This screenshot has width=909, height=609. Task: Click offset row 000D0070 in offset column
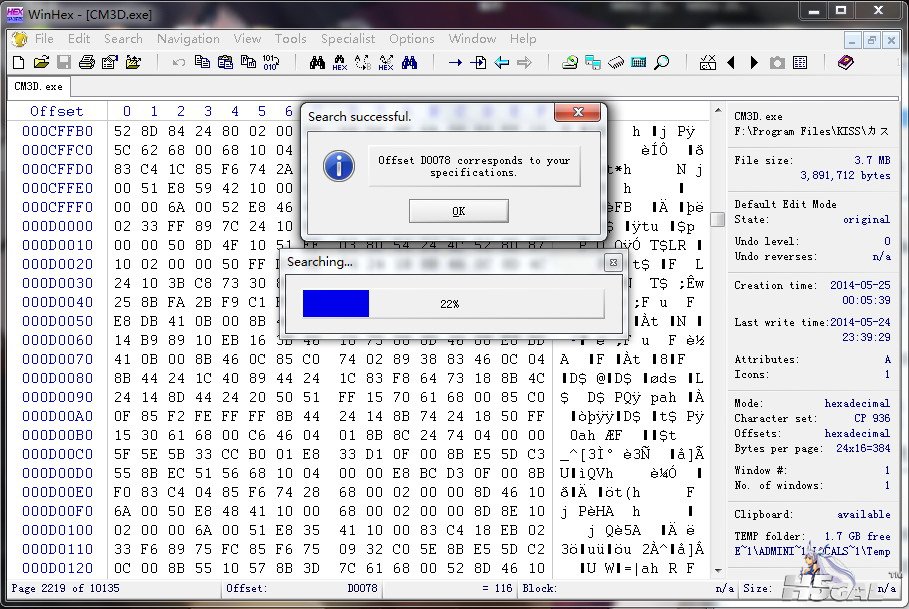click(x=57, y=359)
